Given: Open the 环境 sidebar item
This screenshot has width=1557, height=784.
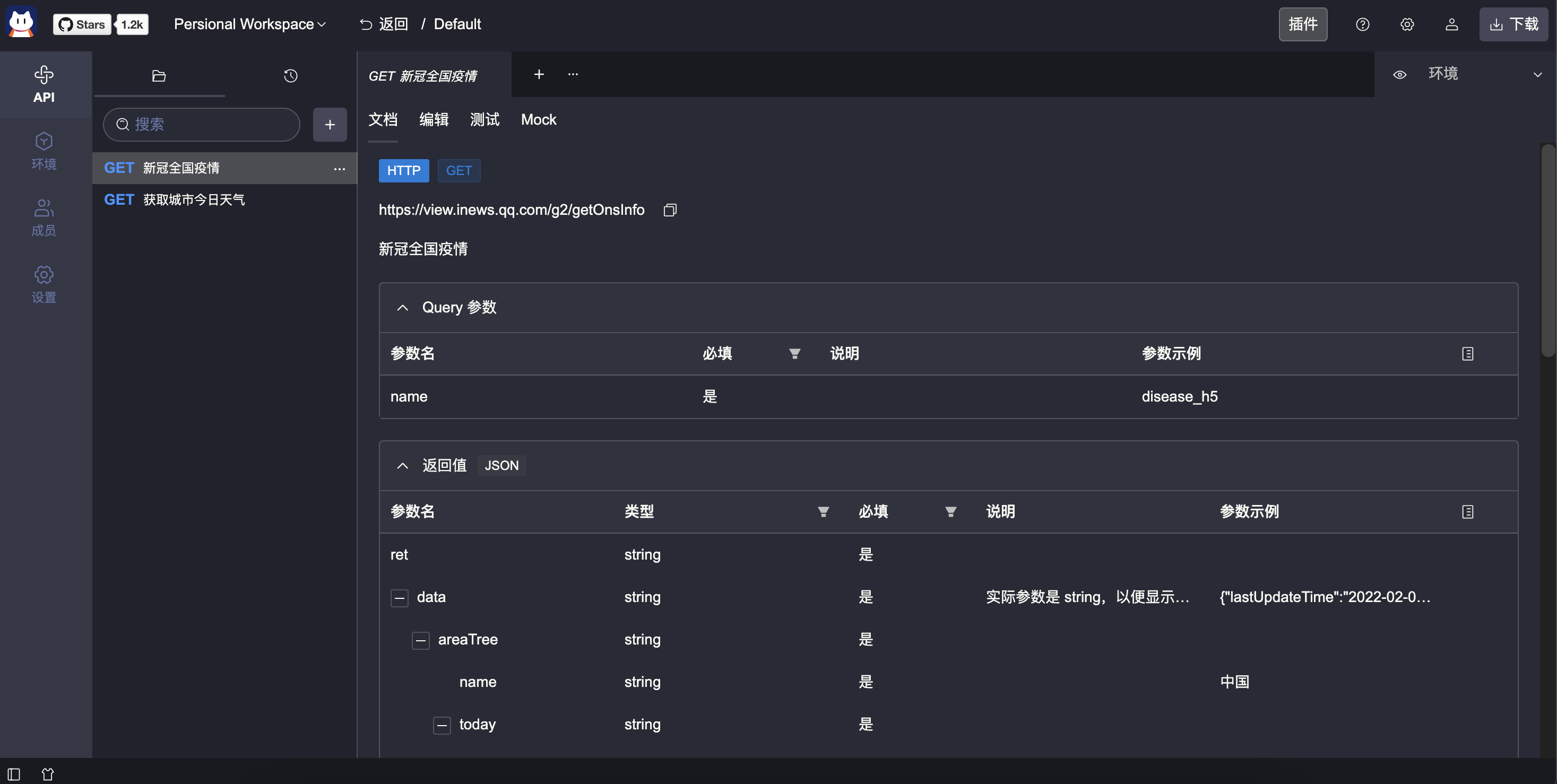Looking at the screenshot, I should click(44, 151).
